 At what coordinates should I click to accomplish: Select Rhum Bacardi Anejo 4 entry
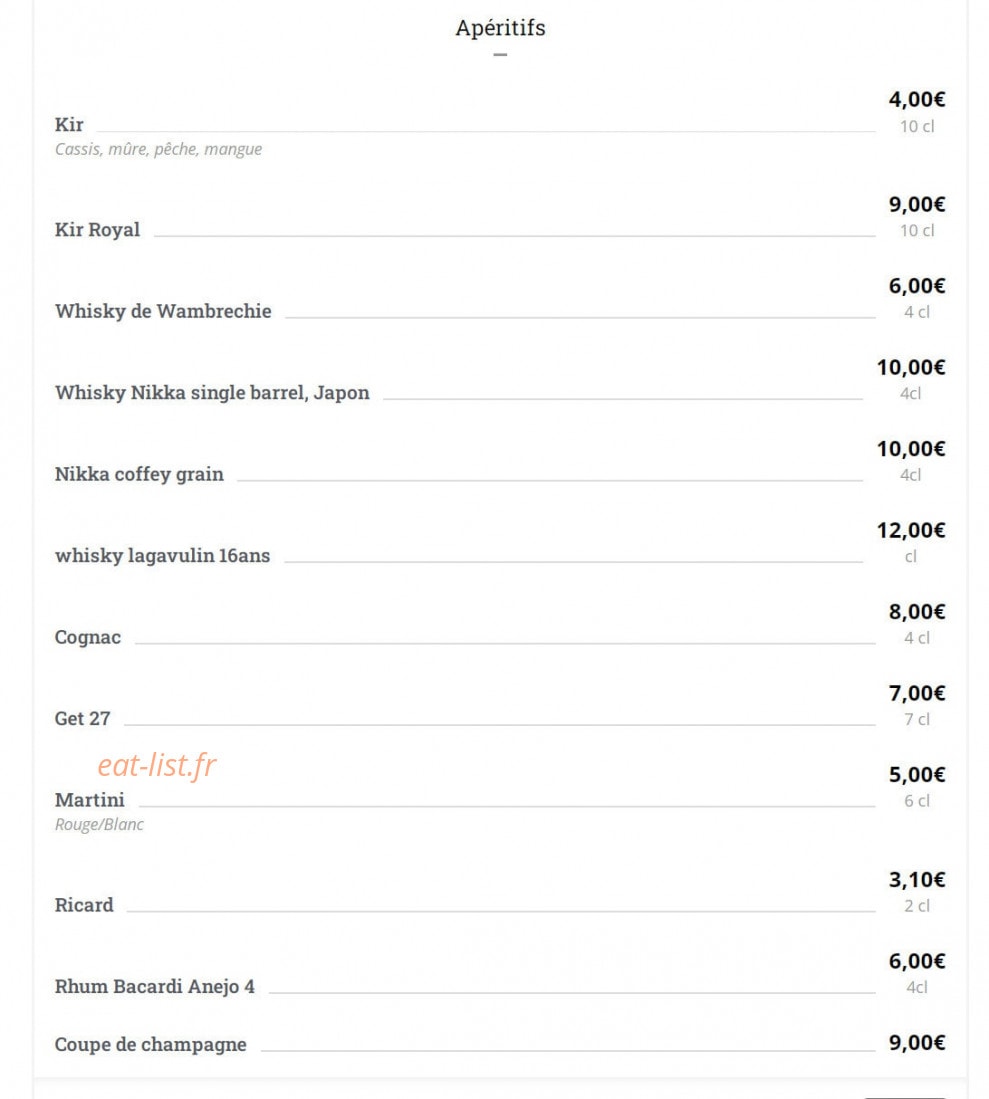tap(155, 987)
